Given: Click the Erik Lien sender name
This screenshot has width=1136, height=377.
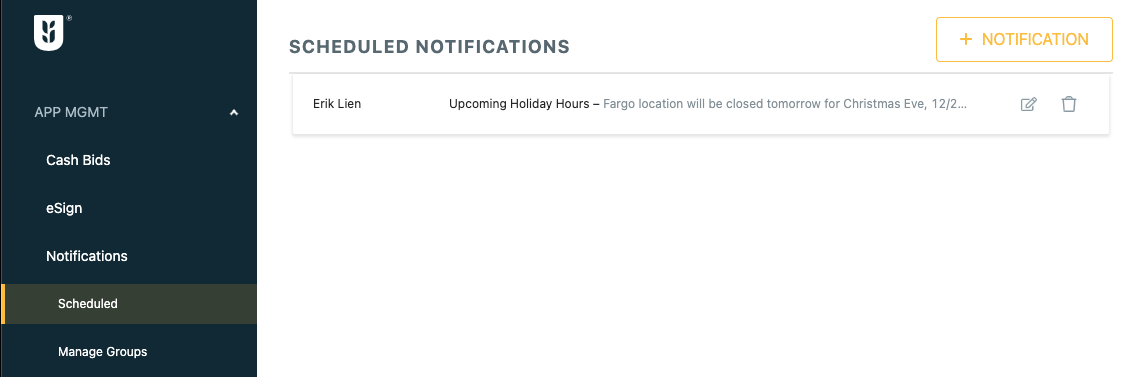Looking at the screenshot, I should (337, 104).
